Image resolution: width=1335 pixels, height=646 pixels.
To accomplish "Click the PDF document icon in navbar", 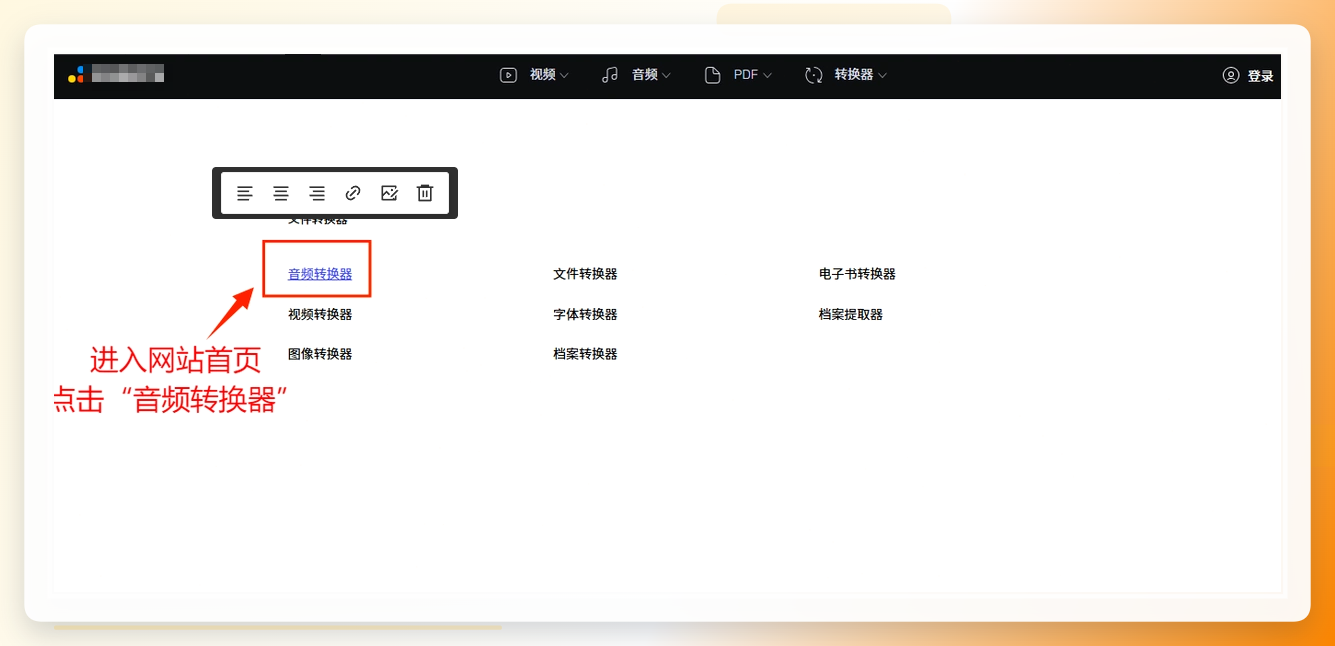I will point(712,75).
